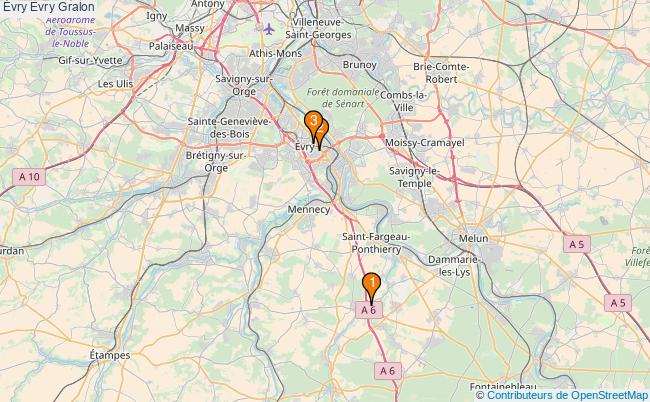Click the Palaiseau town label
The height and width of the screenshot is (402, 650).
171,46
